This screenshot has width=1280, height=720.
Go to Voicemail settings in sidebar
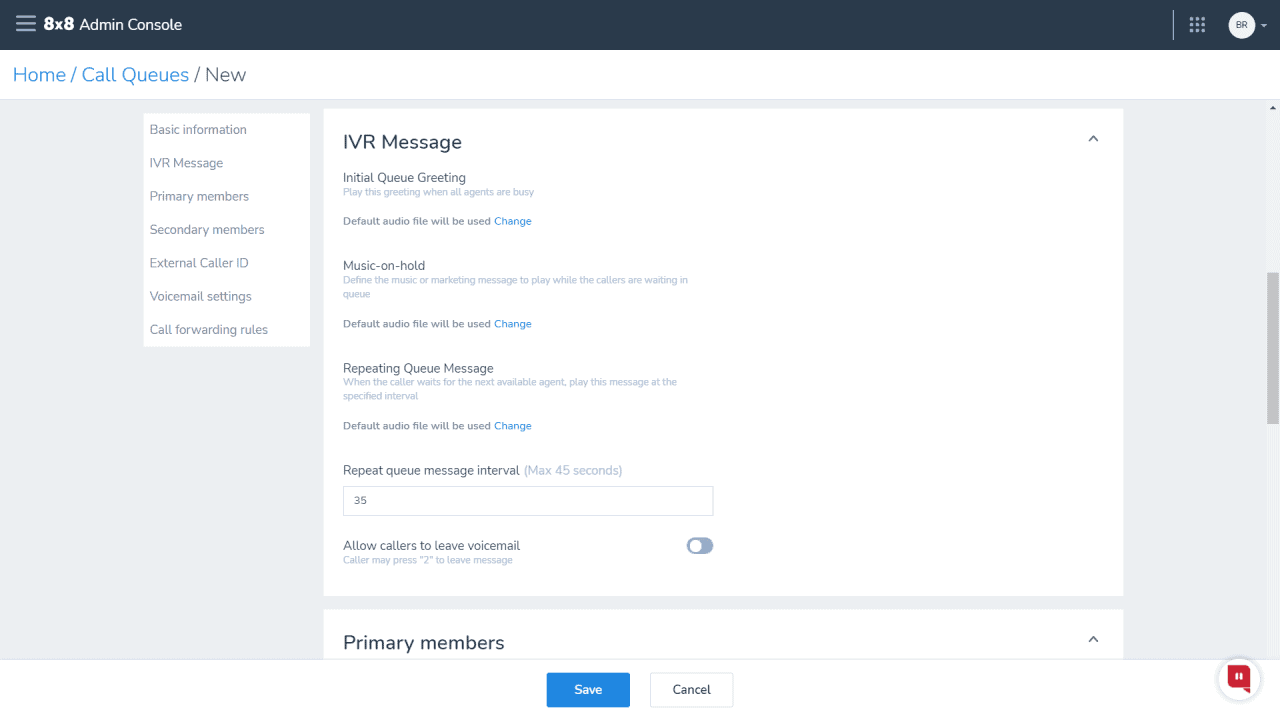(200, 297)
